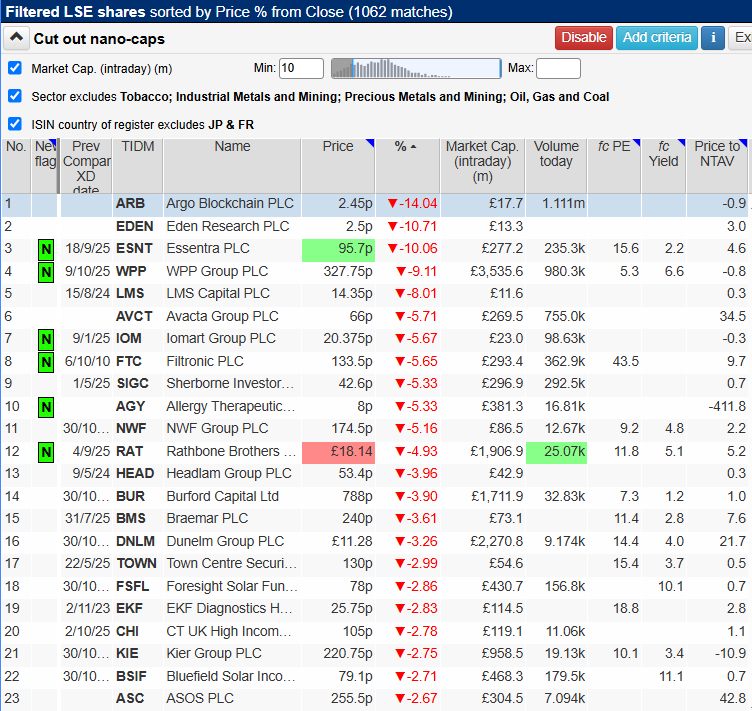This screenshot has height=711, width=752.
Task: Toggle the ISIN country of register checkbox
Action: [15, 124]
